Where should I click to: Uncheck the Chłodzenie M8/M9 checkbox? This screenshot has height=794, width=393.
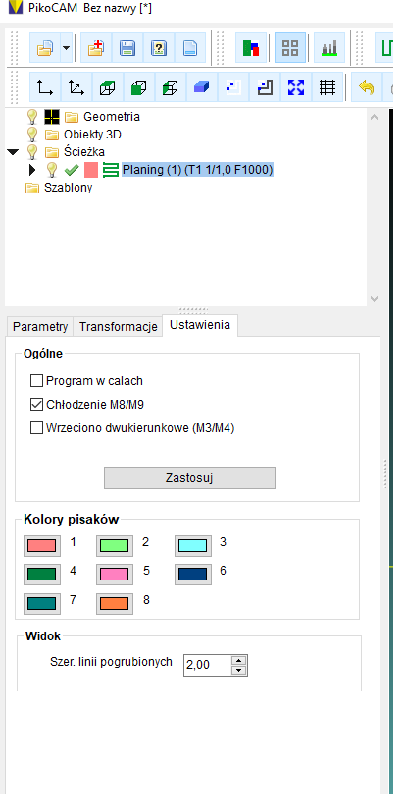[36, 404]
